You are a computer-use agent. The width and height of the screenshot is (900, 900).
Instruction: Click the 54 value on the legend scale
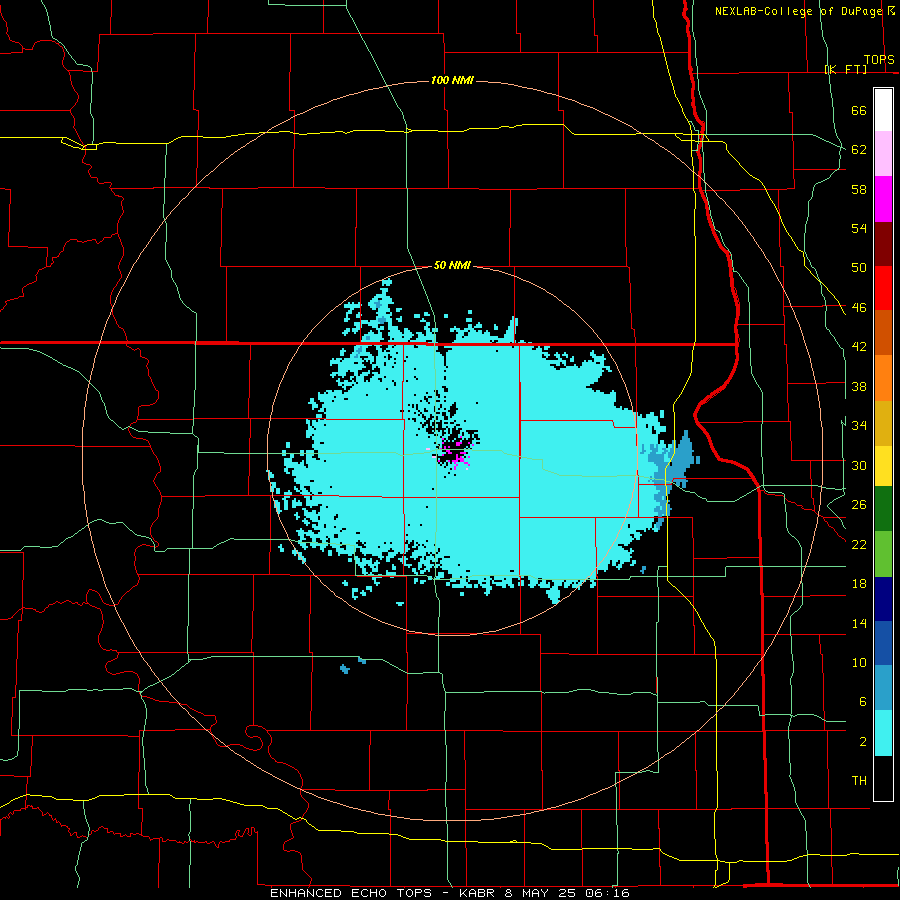coord(859,228)
